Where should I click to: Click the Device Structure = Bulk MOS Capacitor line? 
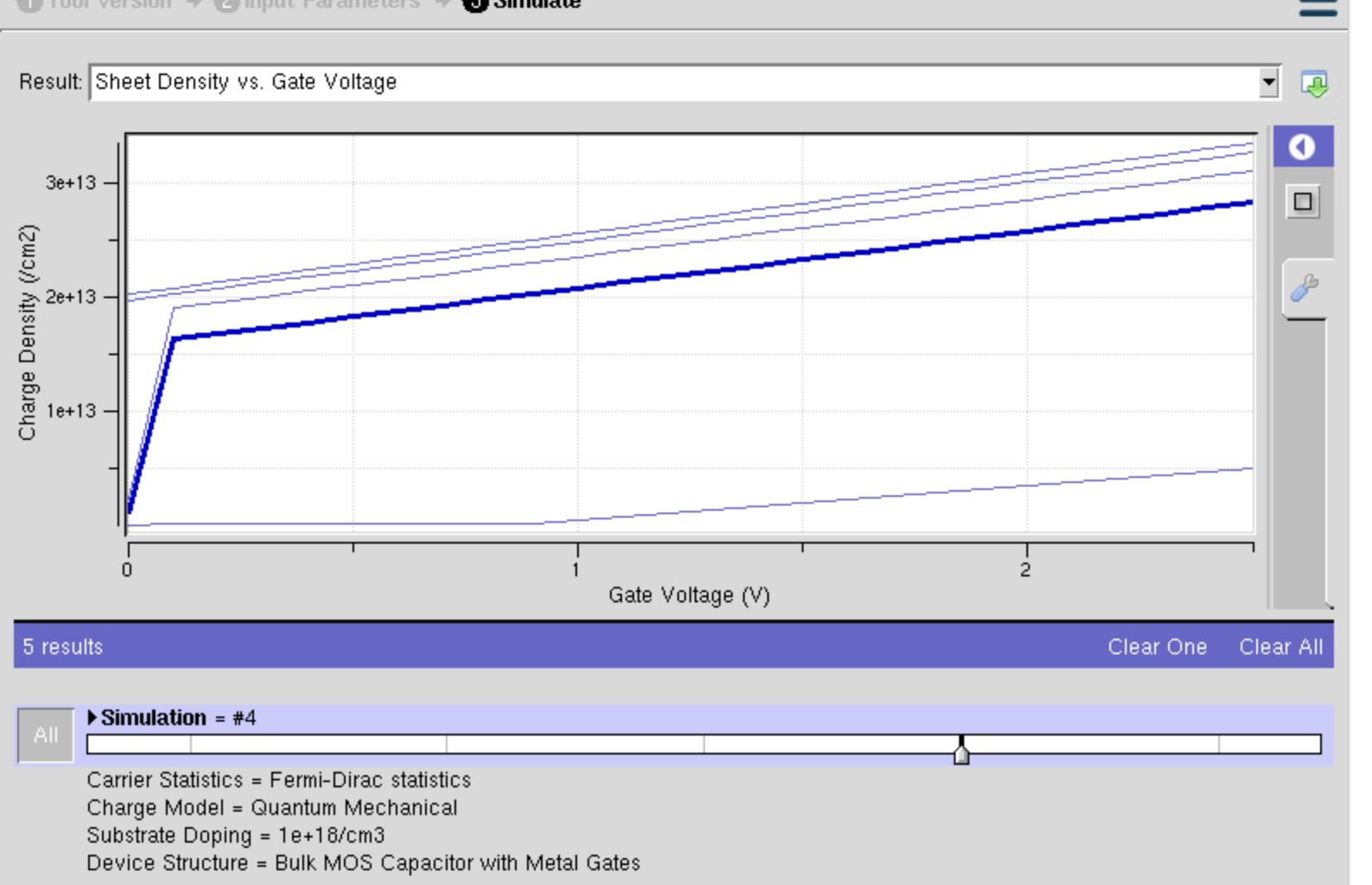tap(364, 863)
